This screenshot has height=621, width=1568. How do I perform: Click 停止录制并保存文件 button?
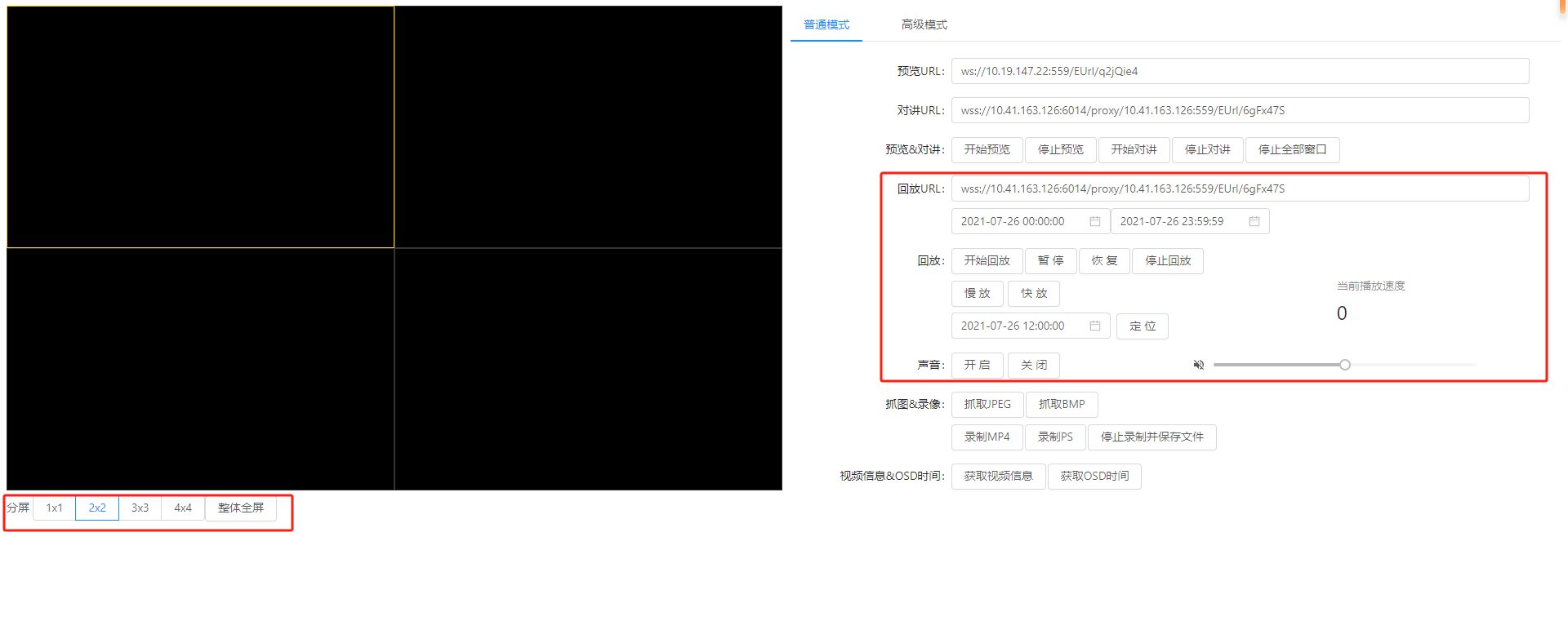pos(1152,437)
